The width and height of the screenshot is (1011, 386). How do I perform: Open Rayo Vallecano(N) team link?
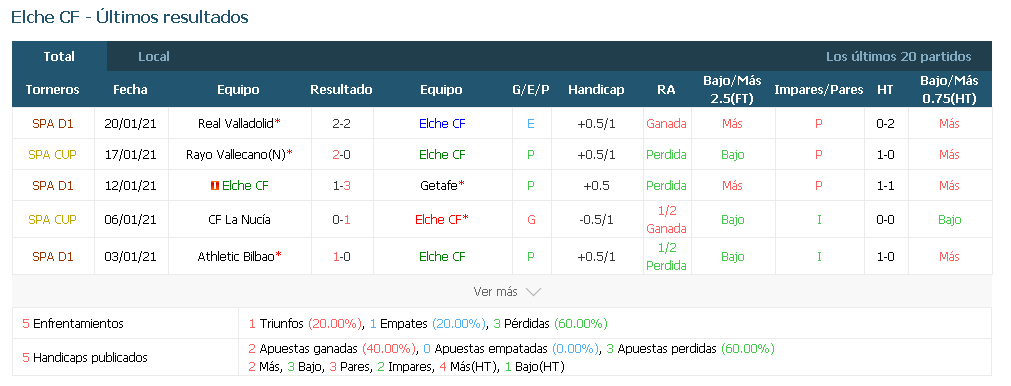236,154
